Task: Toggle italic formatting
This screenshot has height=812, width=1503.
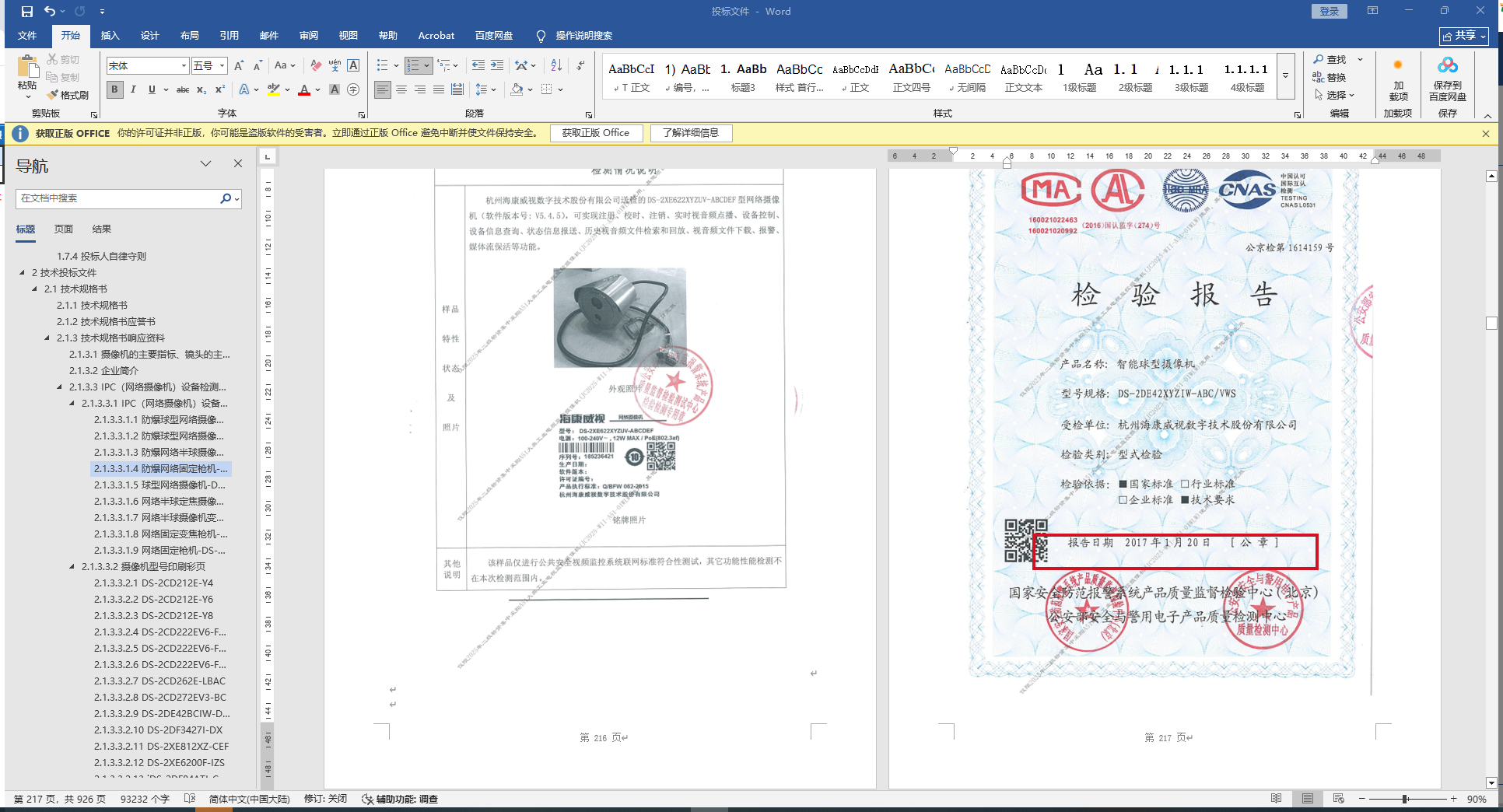Action: (x=133, y=89)
